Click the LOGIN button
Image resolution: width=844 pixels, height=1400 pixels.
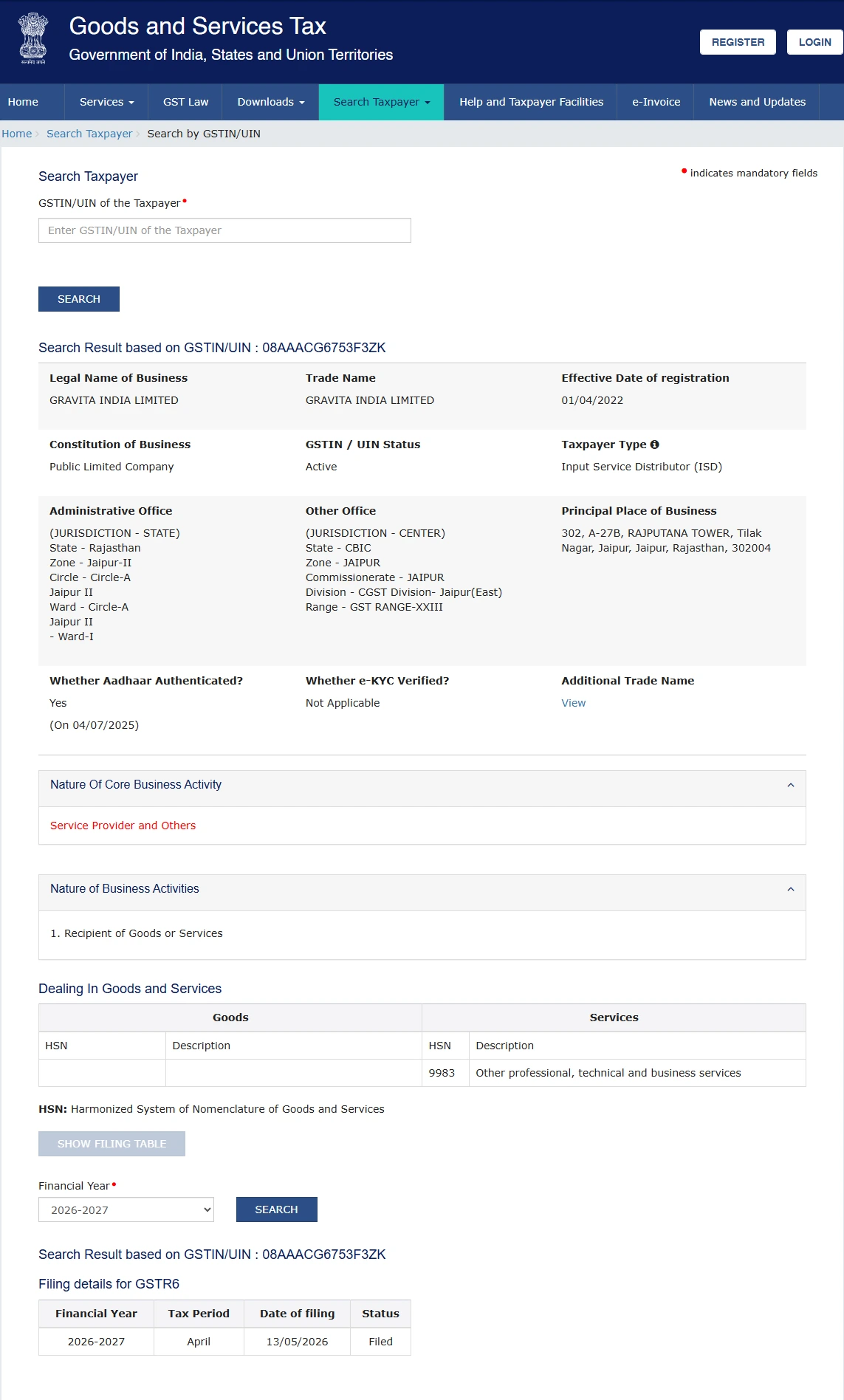pos(814,42)
